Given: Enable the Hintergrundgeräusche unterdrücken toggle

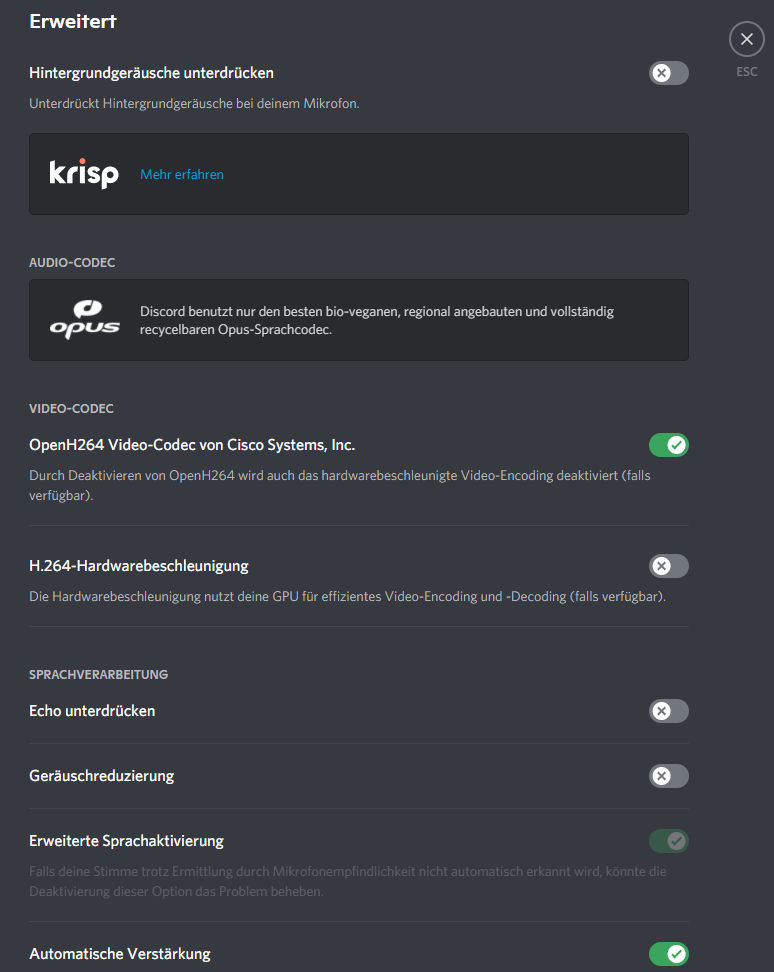Looking at the screenshot, I should click(668, 73).
